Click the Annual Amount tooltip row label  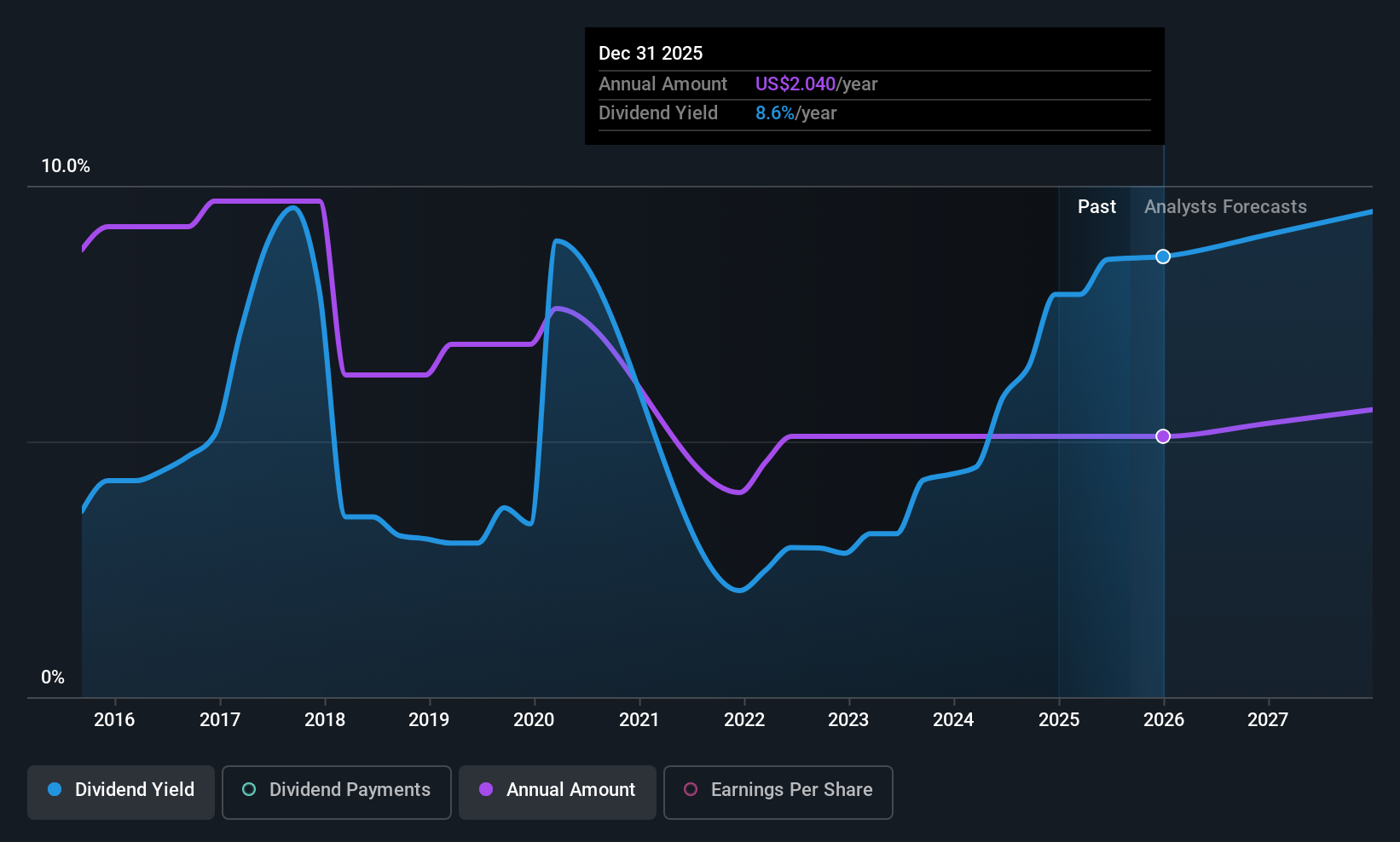pyautogui.click(x=662, y=84)
